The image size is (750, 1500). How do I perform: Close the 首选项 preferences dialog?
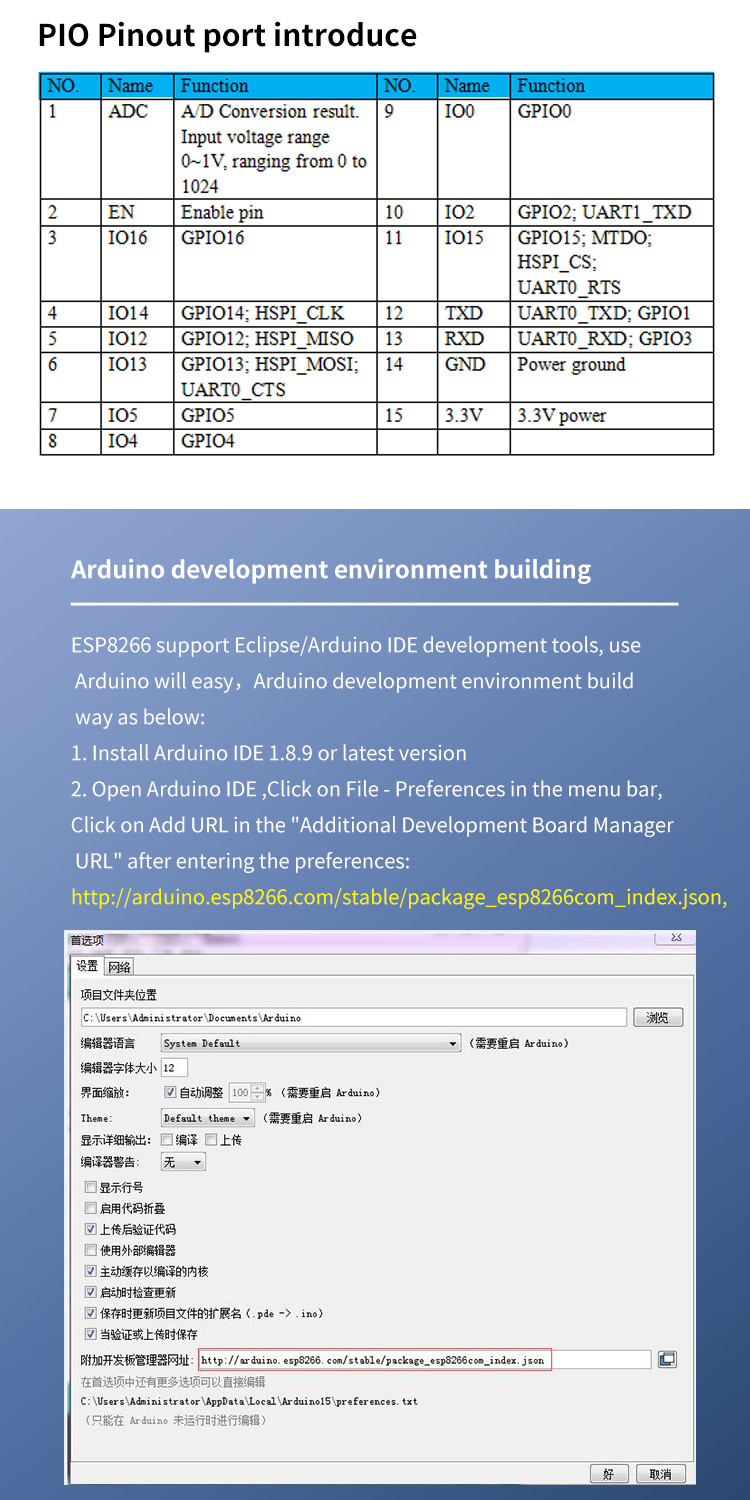(x=675, y=938)
